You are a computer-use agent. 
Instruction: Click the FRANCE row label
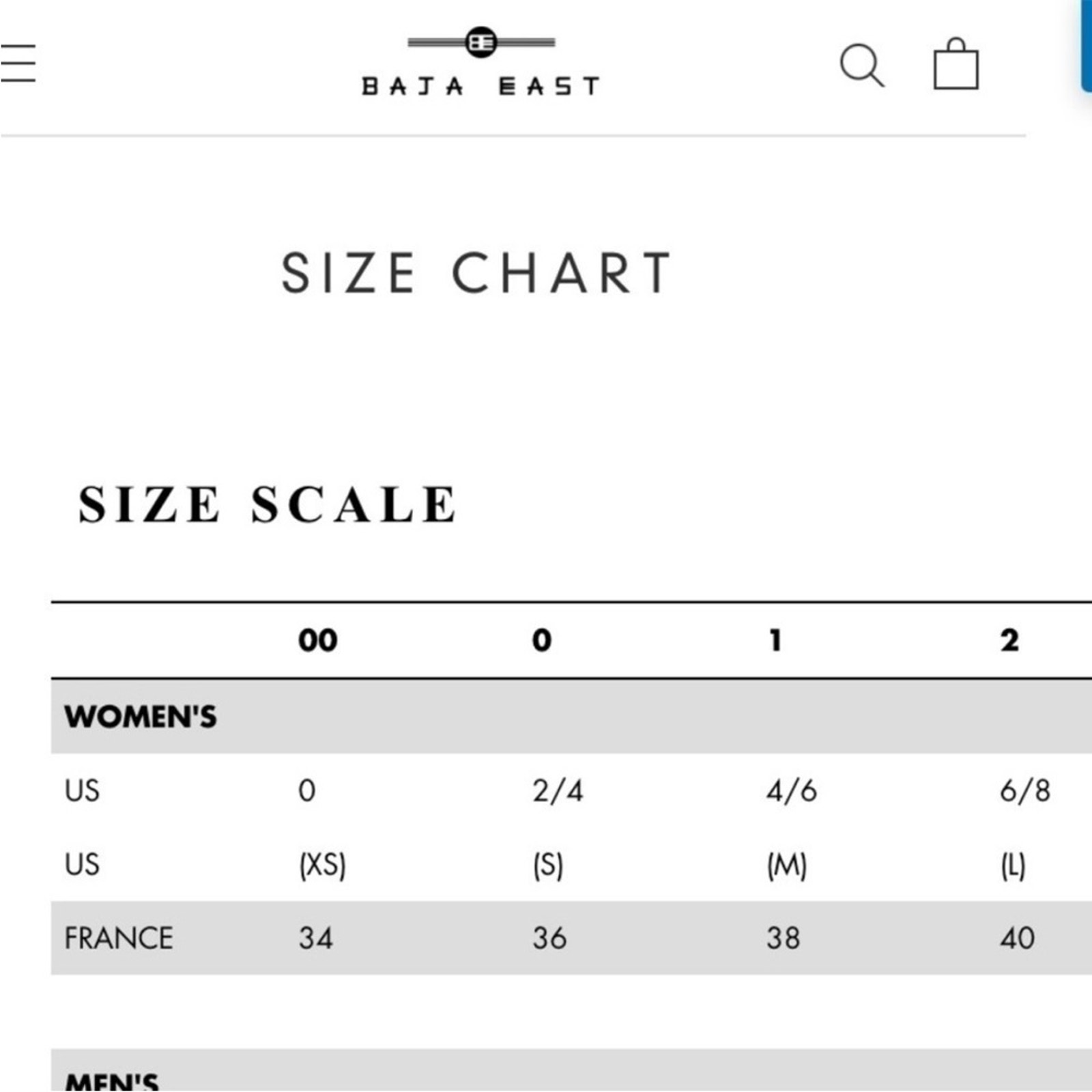pyautogui.click(x=118, y=938)
